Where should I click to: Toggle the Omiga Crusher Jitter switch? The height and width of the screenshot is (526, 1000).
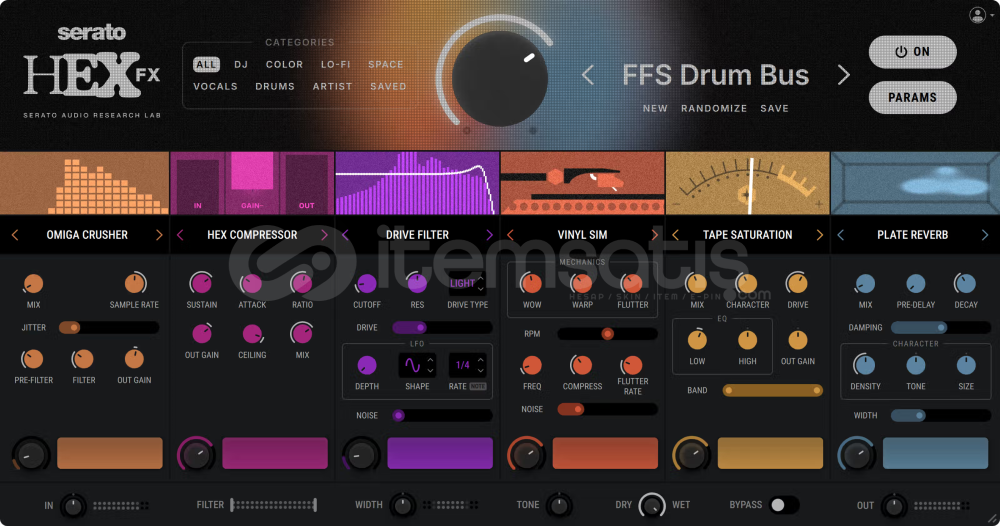[70, 327]
